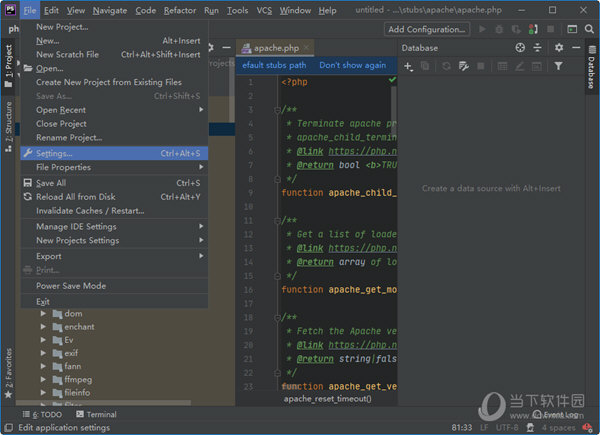
Task: Click Don't show again link
Action: tap(352, 65)
